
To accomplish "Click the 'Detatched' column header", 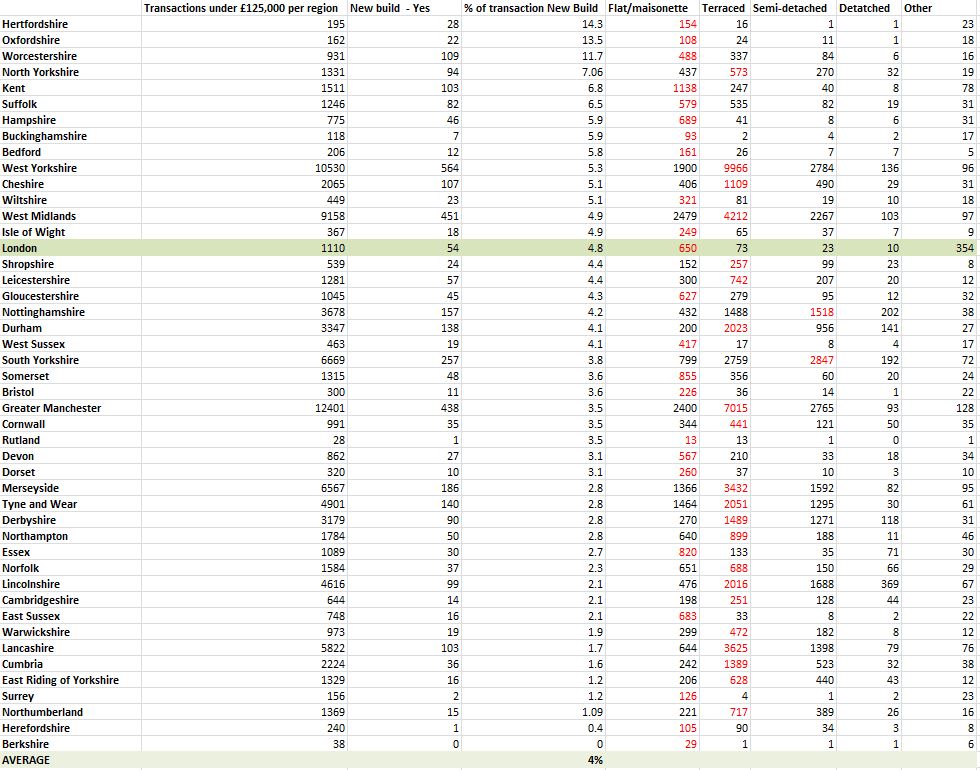I will click(864, 8).
